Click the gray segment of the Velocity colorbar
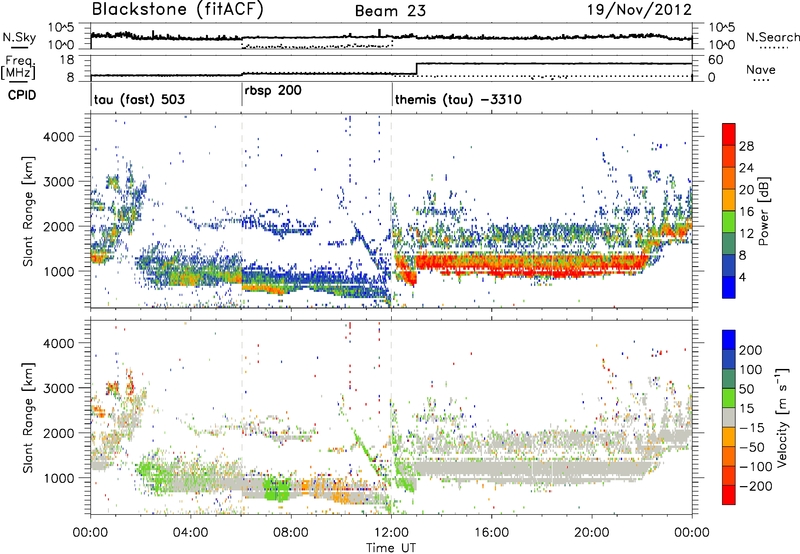800x554 pixels. click(x=729, y=418)
